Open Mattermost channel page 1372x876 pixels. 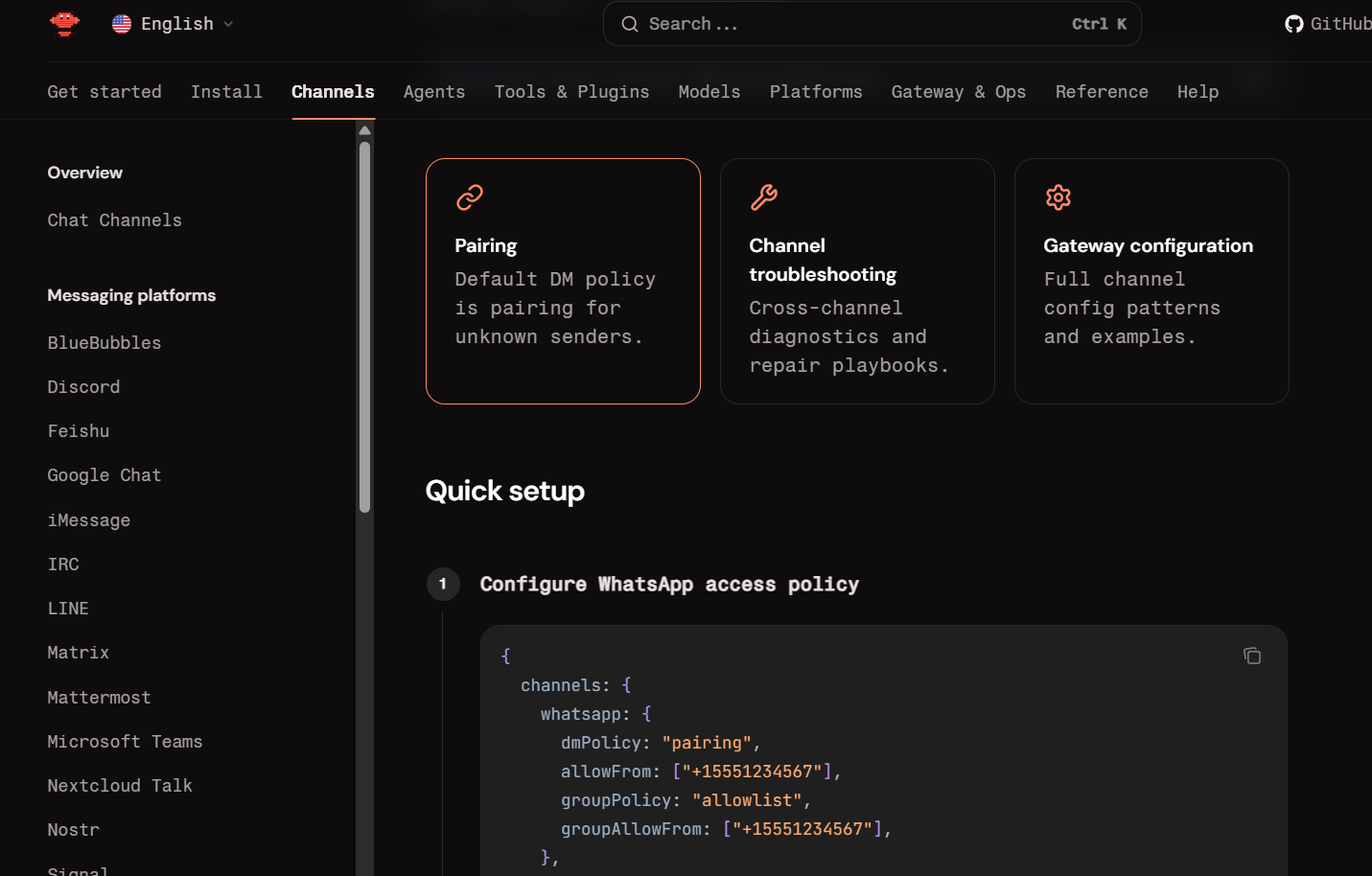[x=100, y=698]
